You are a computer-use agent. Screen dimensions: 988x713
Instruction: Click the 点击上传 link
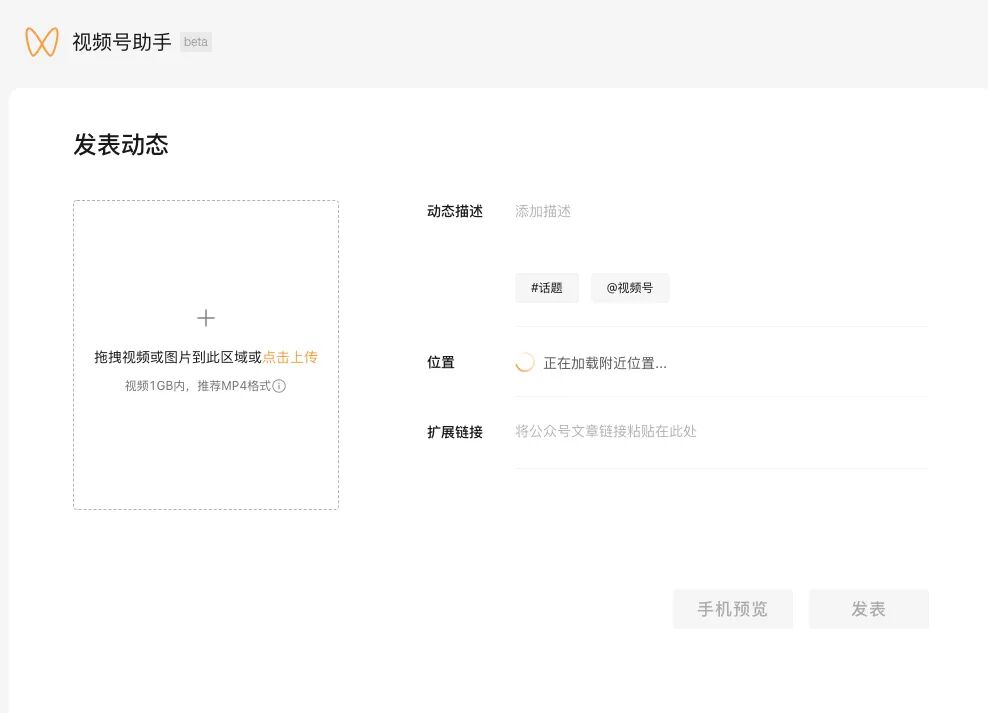point(290,357)
